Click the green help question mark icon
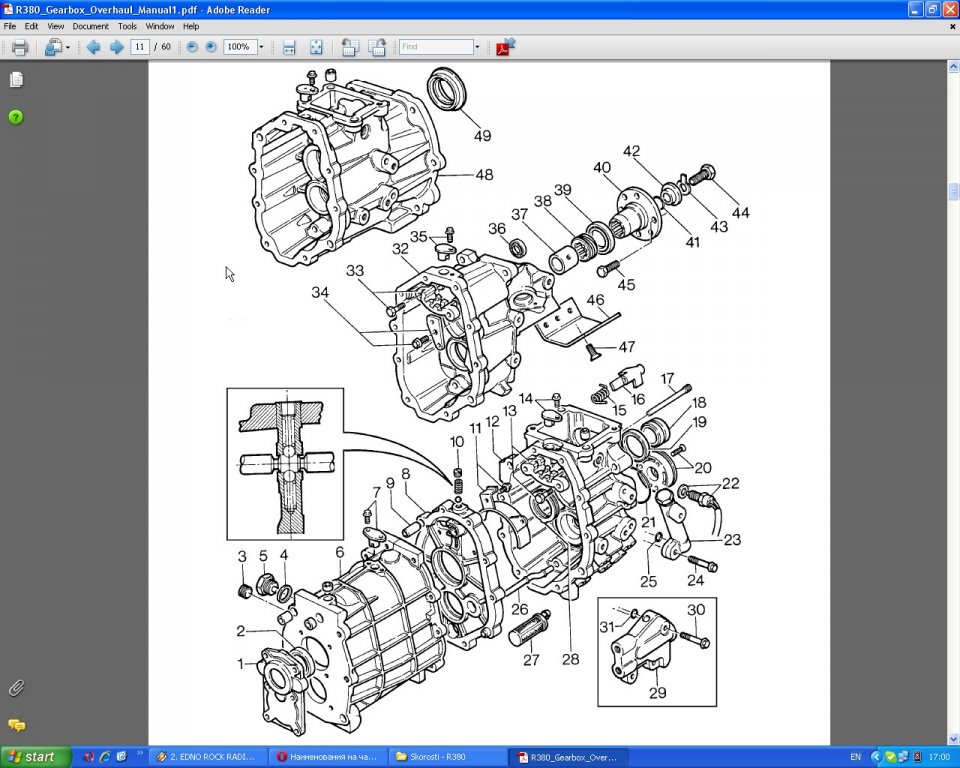The height and width of the screenshot is (768, 960). point(16,117)
